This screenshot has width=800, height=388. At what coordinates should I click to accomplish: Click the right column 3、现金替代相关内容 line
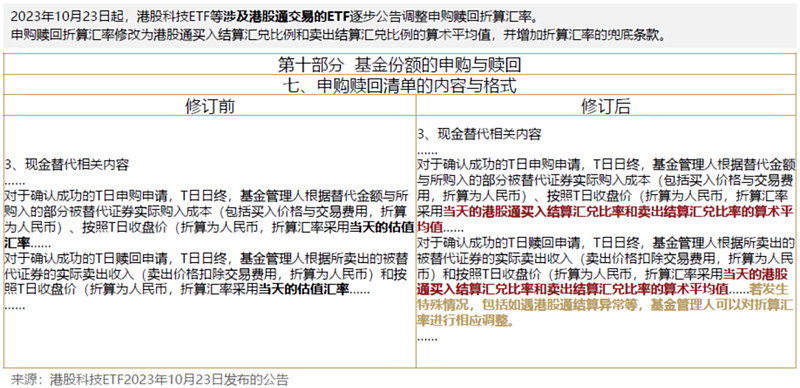click(x=479, y=135)
